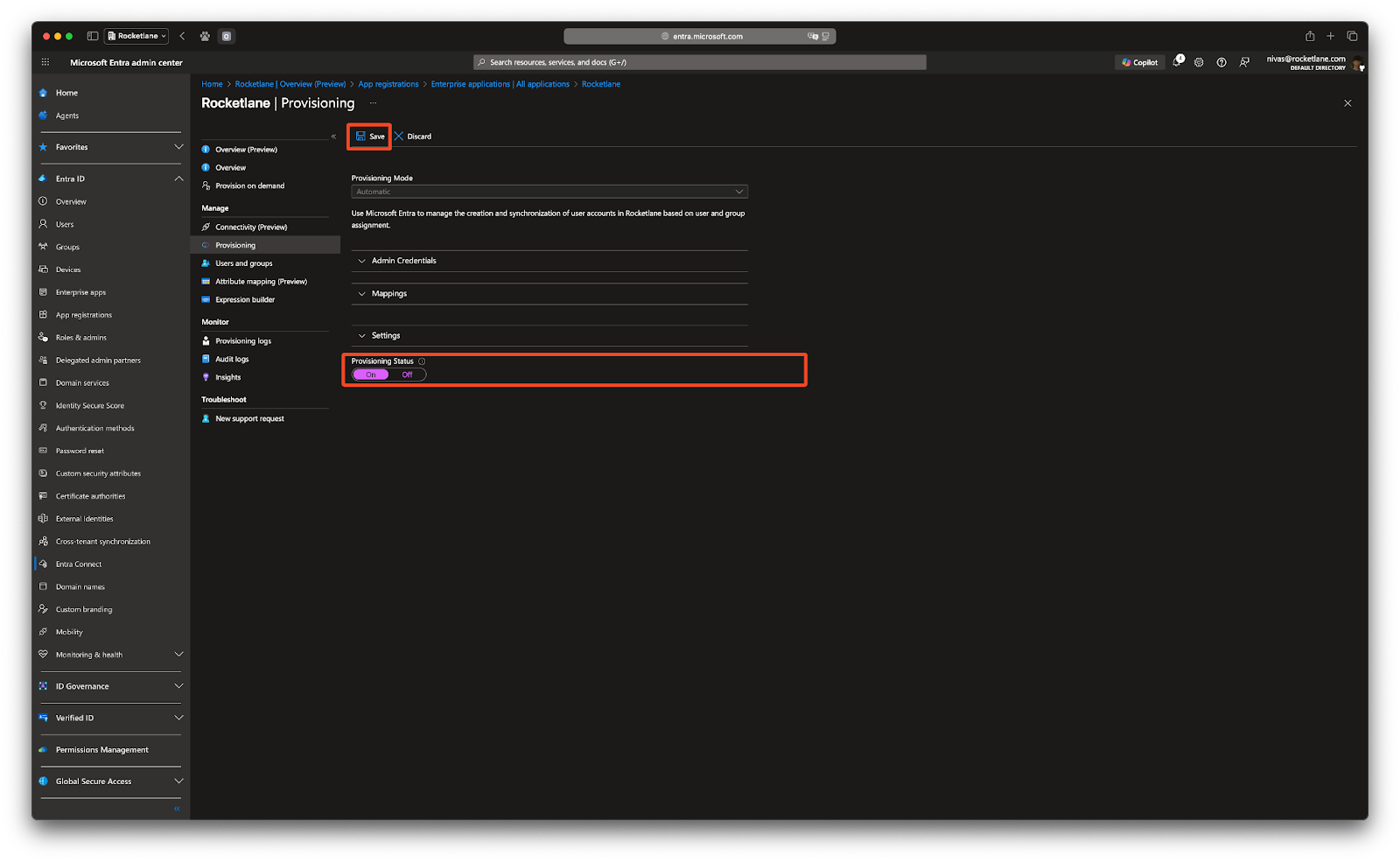Expand the Admin Credentials section
Viewport: 1400px width, 862px height.
(549, 261)
